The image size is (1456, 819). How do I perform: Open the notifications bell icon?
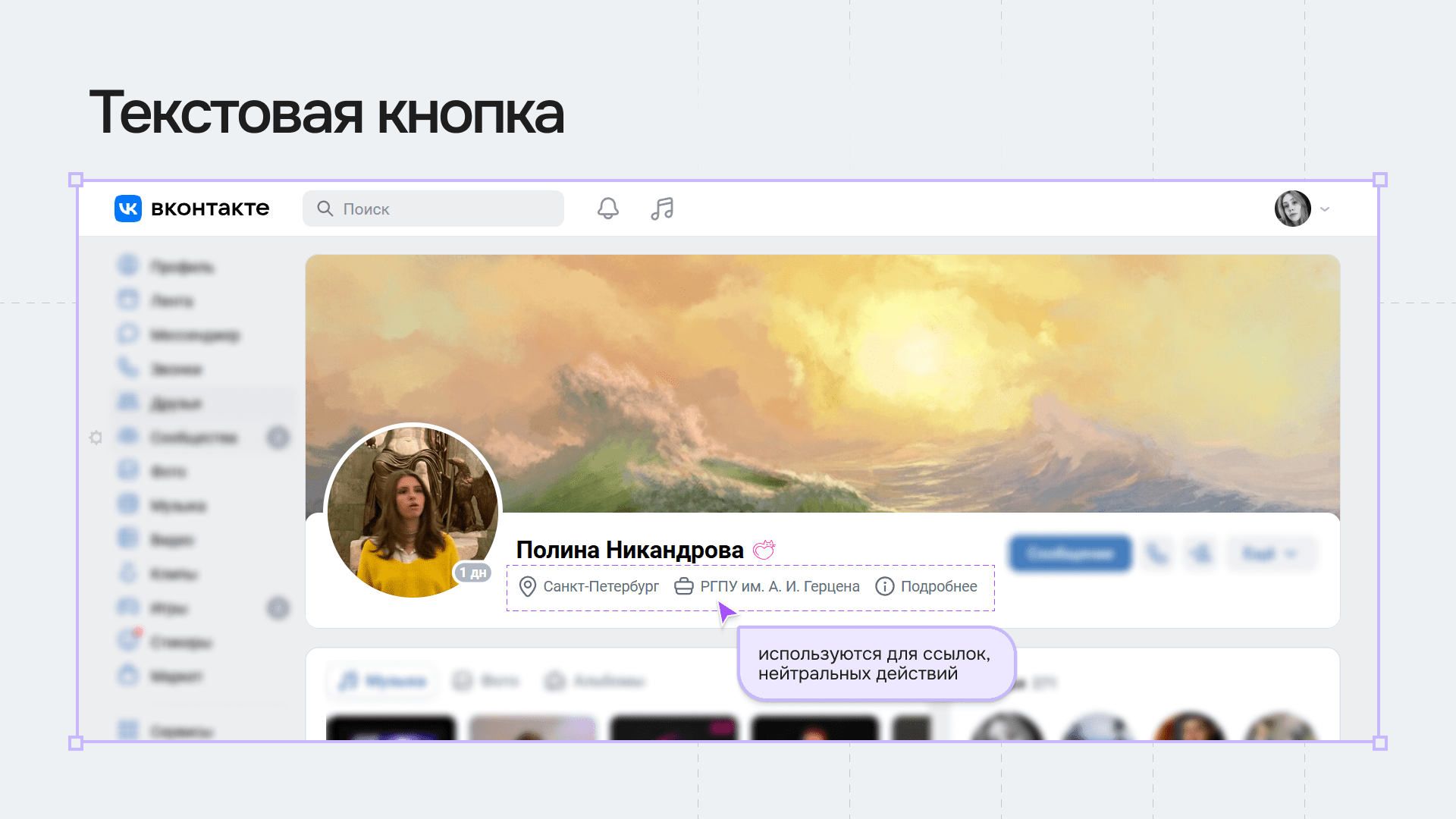click(x=607, y=209)
